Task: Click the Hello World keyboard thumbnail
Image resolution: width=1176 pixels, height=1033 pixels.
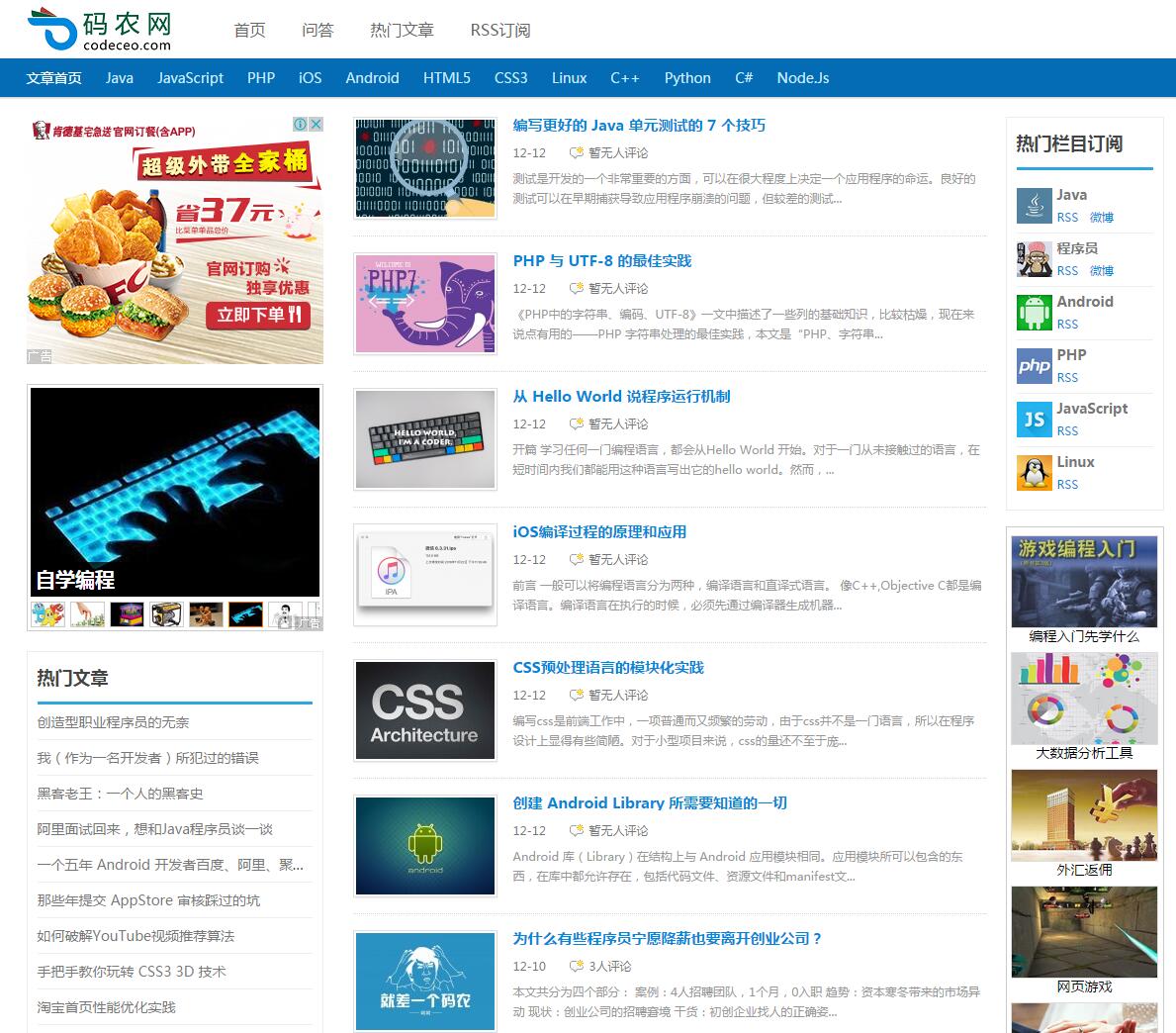Action: click(425, 439)
